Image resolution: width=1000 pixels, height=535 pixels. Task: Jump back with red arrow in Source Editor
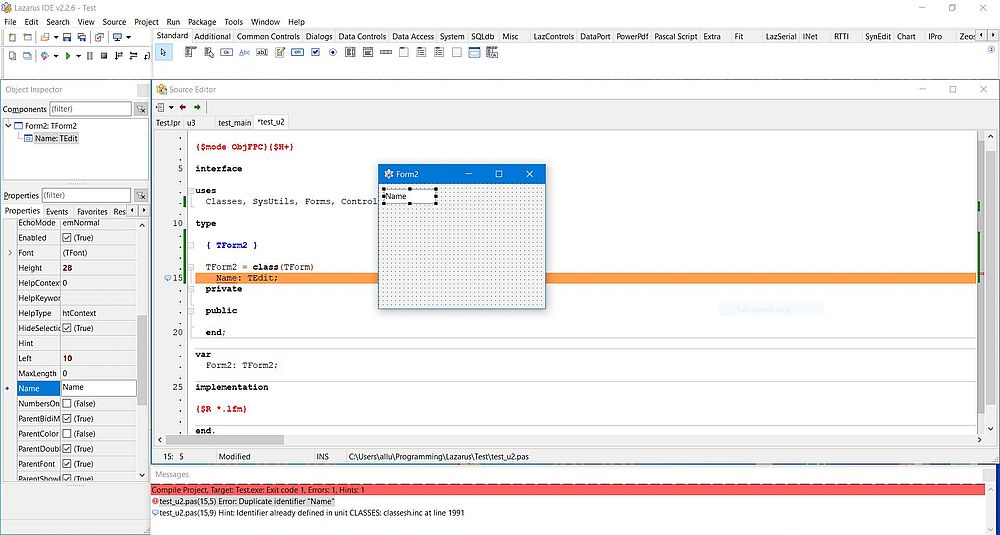[x=183, y=107]
